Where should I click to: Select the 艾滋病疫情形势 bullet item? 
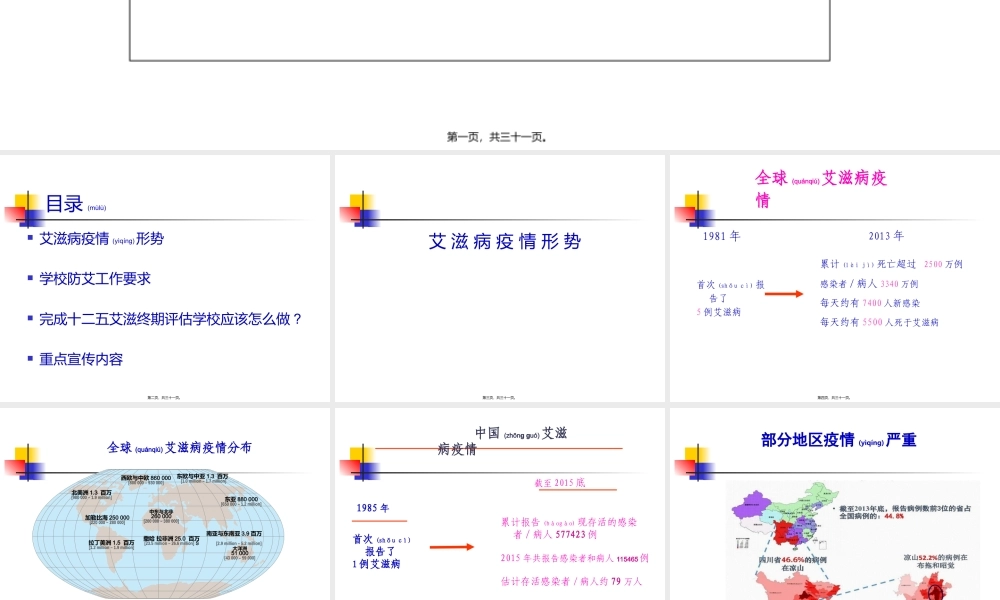point(100,238)
